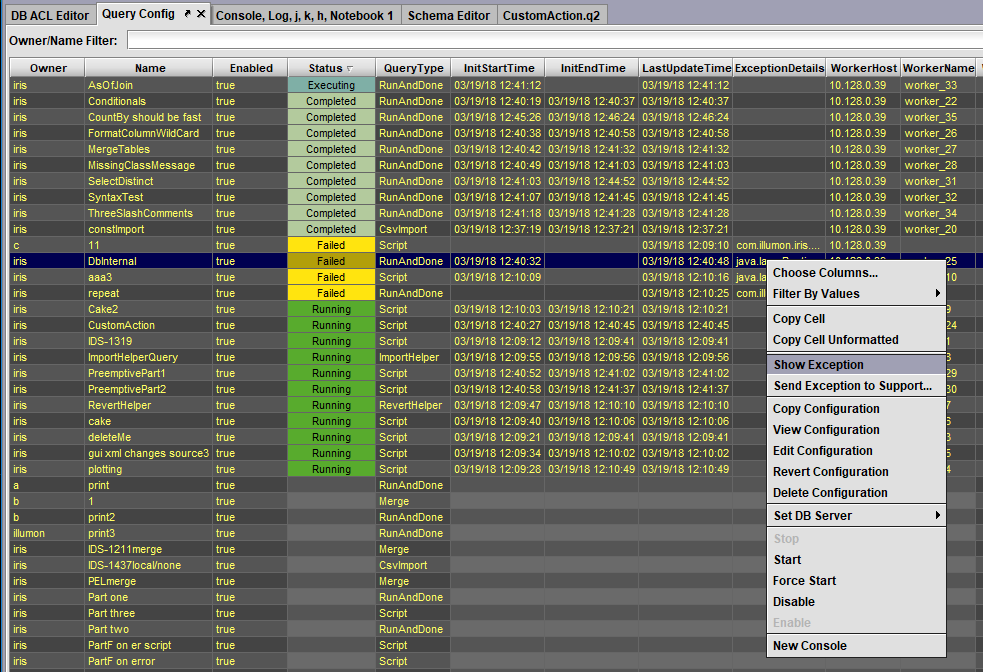This screenshot has height=672, width=983.
Task: Expand the Filter By Values submenu arrow
Action: (938, 293)
